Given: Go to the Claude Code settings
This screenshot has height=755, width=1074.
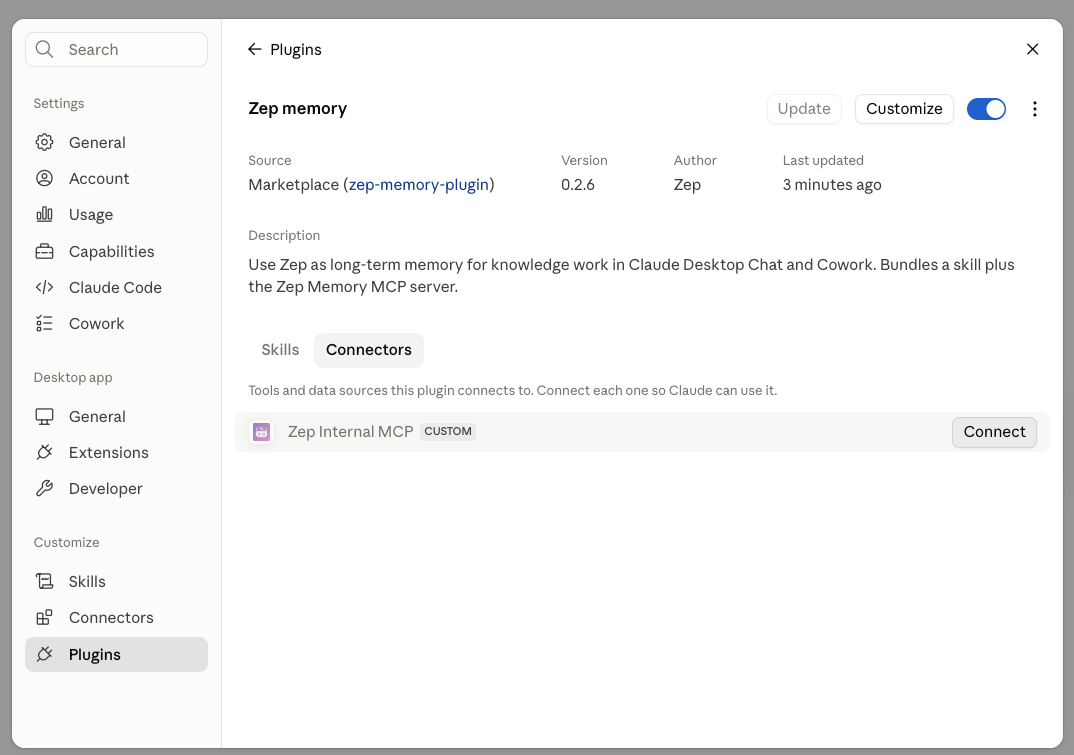Looking at the screenshot, I should pyautogui.click(x=116, y=288).
